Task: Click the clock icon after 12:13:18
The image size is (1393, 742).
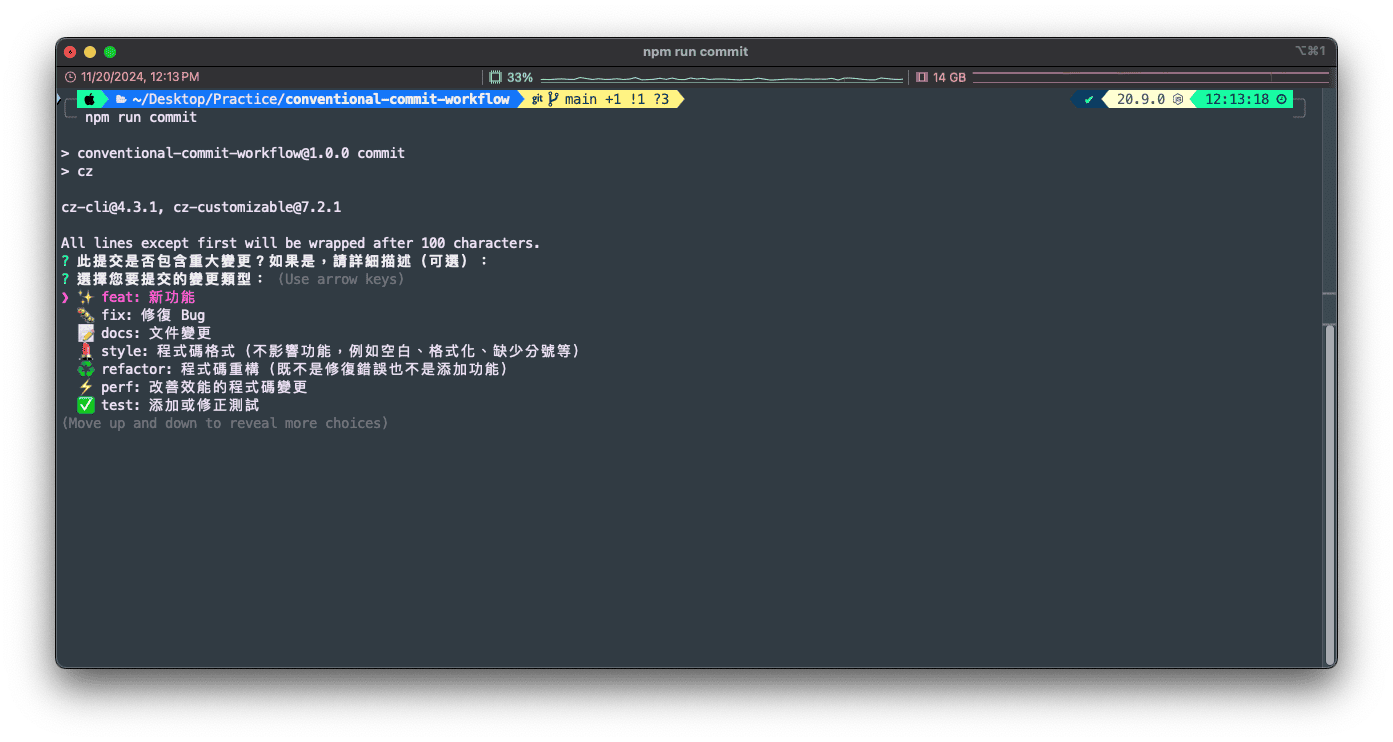Action: [1282, 99]
